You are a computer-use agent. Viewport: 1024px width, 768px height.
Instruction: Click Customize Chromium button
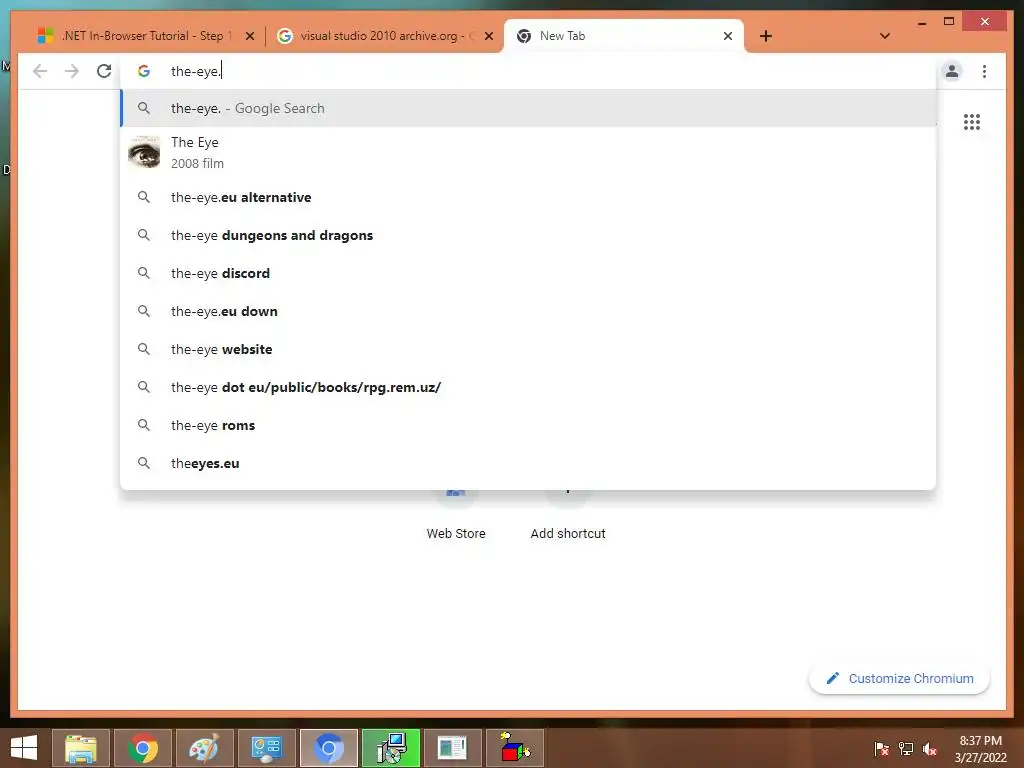point(899,679)
